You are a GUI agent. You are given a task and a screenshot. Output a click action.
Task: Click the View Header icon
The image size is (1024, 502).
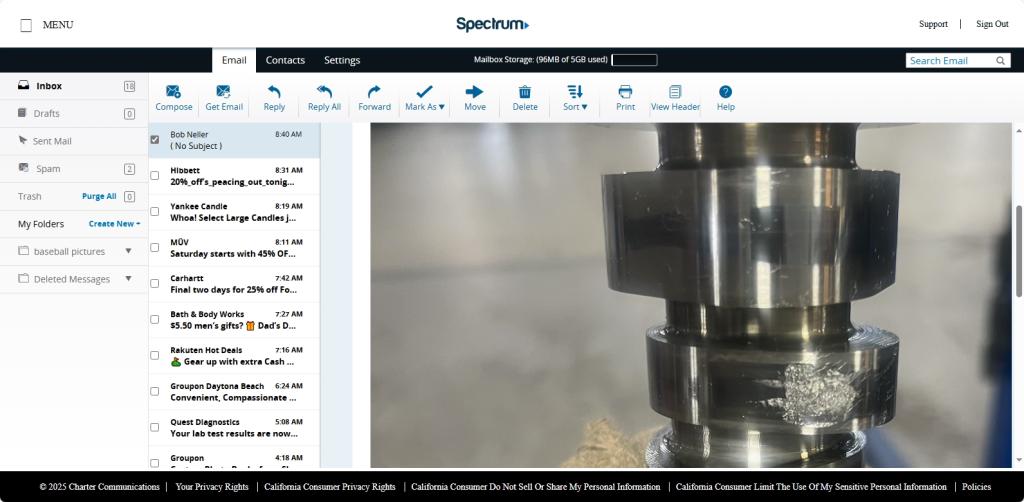pos(675,91)
